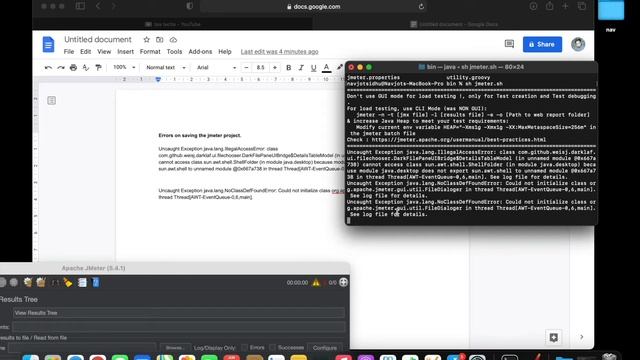The image size is (640, 360).
Task: Open the File menu
Action: 69,52
